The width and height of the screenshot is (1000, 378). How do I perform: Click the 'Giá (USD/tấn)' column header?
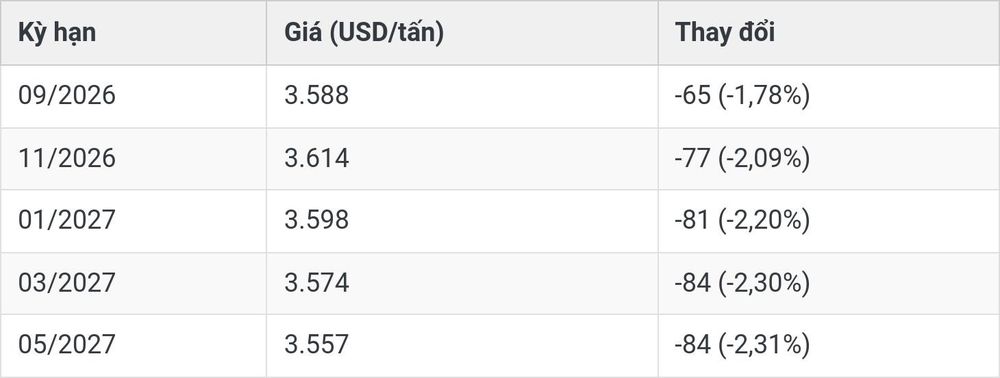coord(364,33)
